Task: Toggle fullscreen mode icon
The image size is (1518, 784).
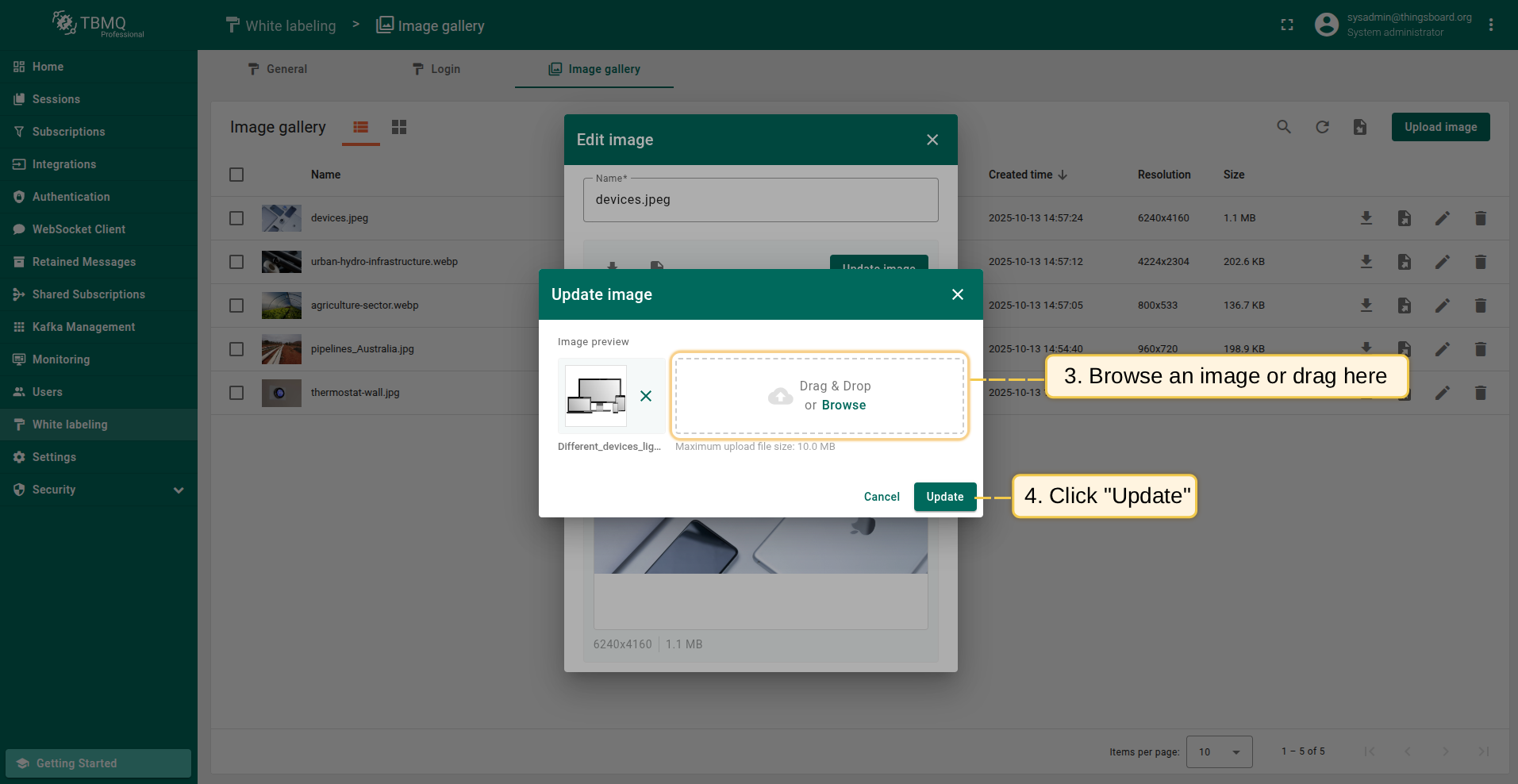Action: pos(1287,25)
